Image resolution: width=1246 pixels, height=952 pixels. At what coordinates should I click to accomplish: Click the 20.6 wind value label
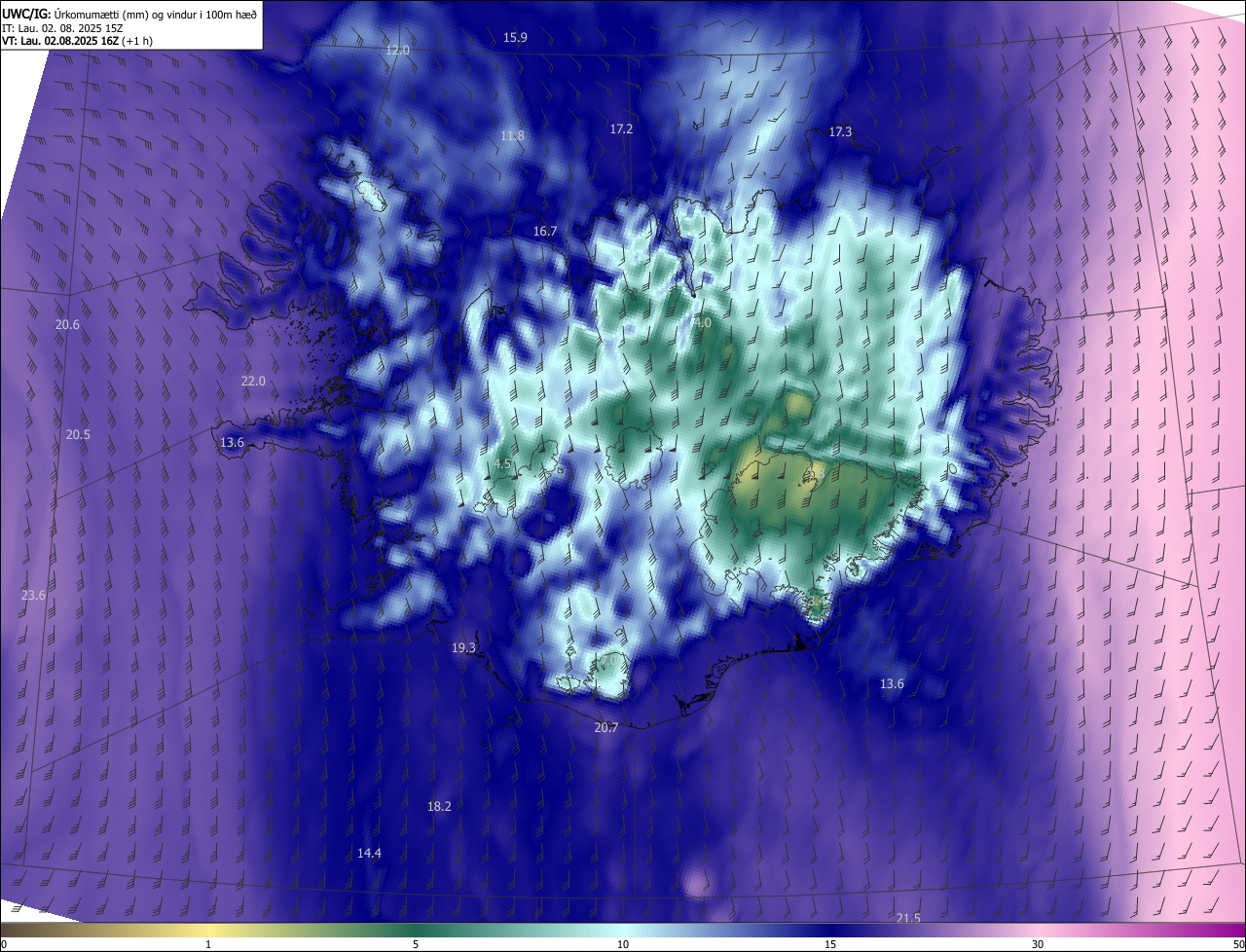[67, 324]
